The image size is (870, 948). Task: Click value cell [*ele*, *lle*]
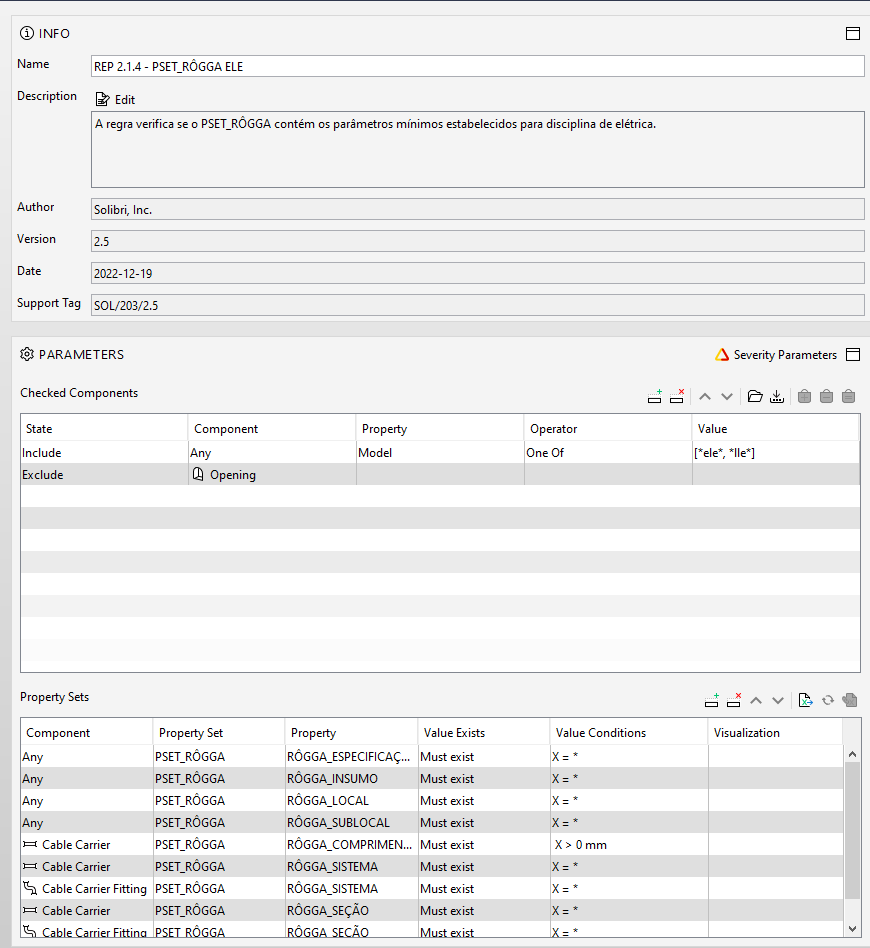click(x=776, y=452)
